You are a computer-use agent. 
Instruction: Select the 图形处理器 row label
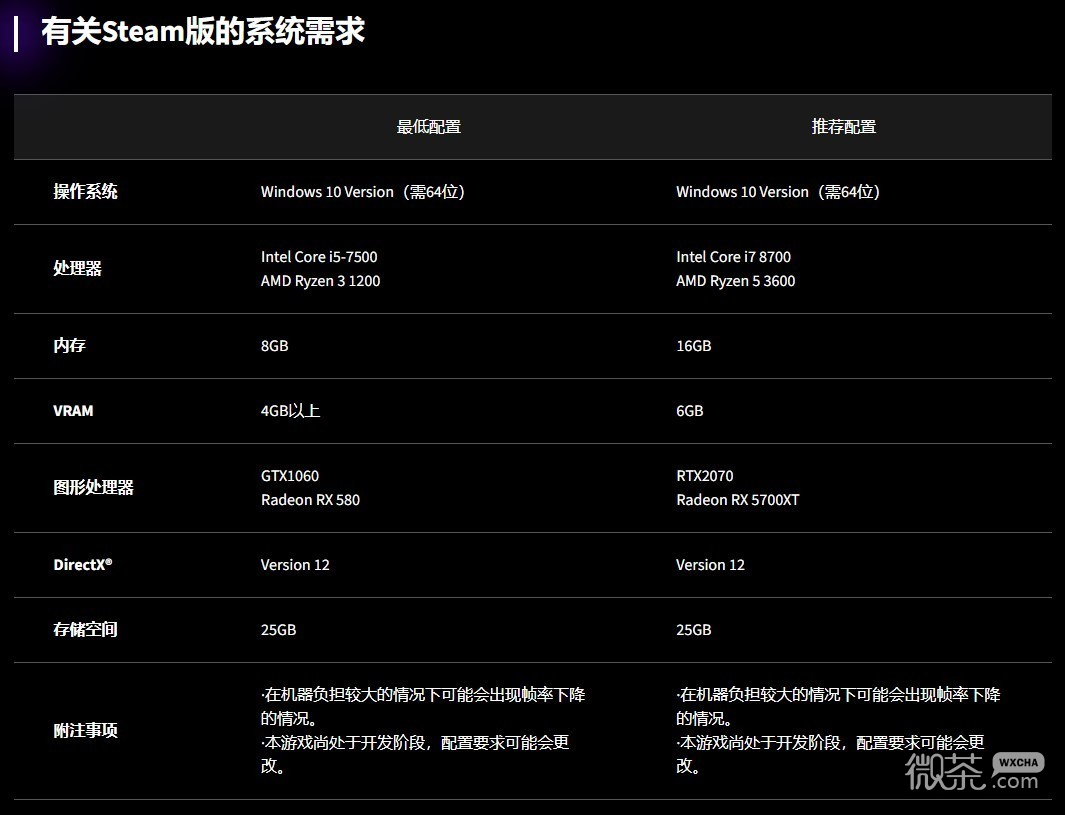click(x=94, y=488)
